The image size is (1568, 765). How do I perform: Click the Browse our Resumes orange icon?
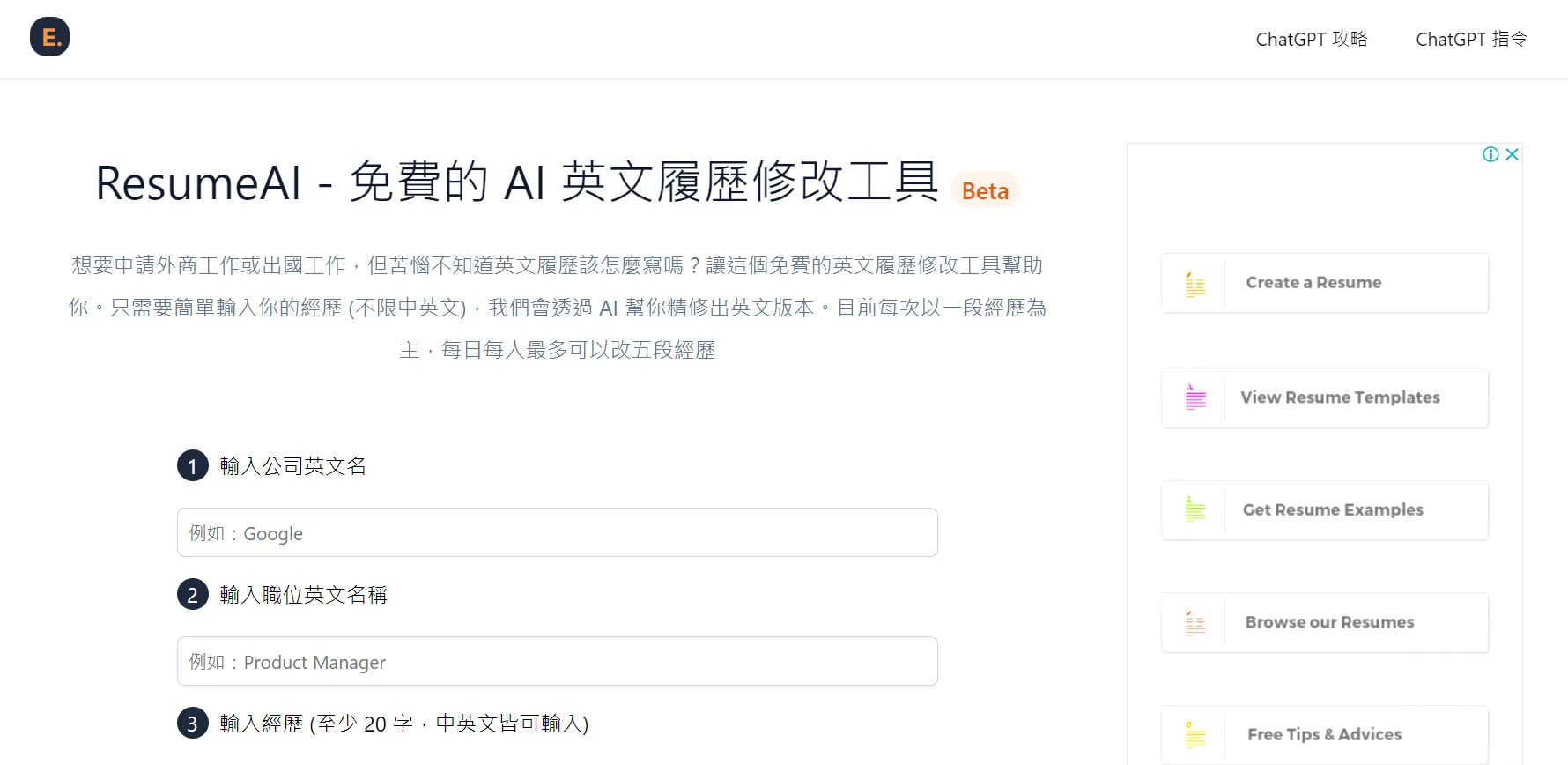click(x=1195, y=623)
